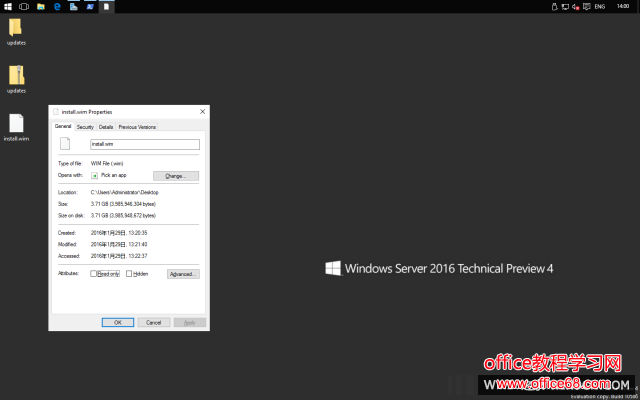This screenshot has width=640, height=400.
Task: Switch to the Security tab
Action: click(85, 127)
